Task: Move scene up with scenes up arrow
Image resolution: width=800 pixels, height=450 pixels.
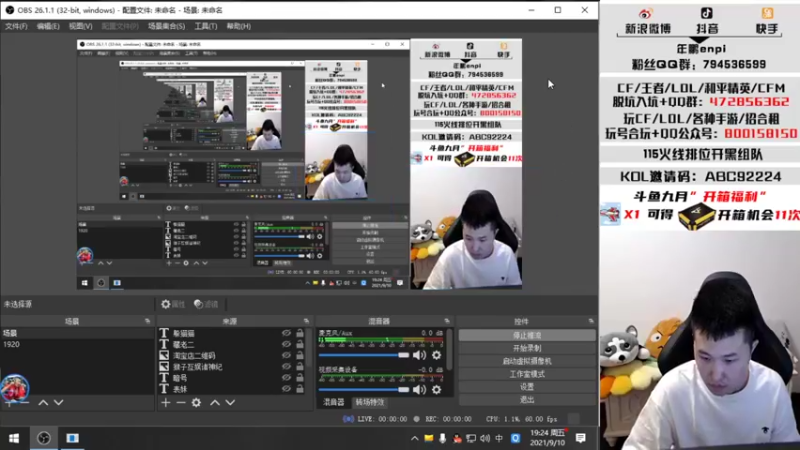Action: point(43,403)
